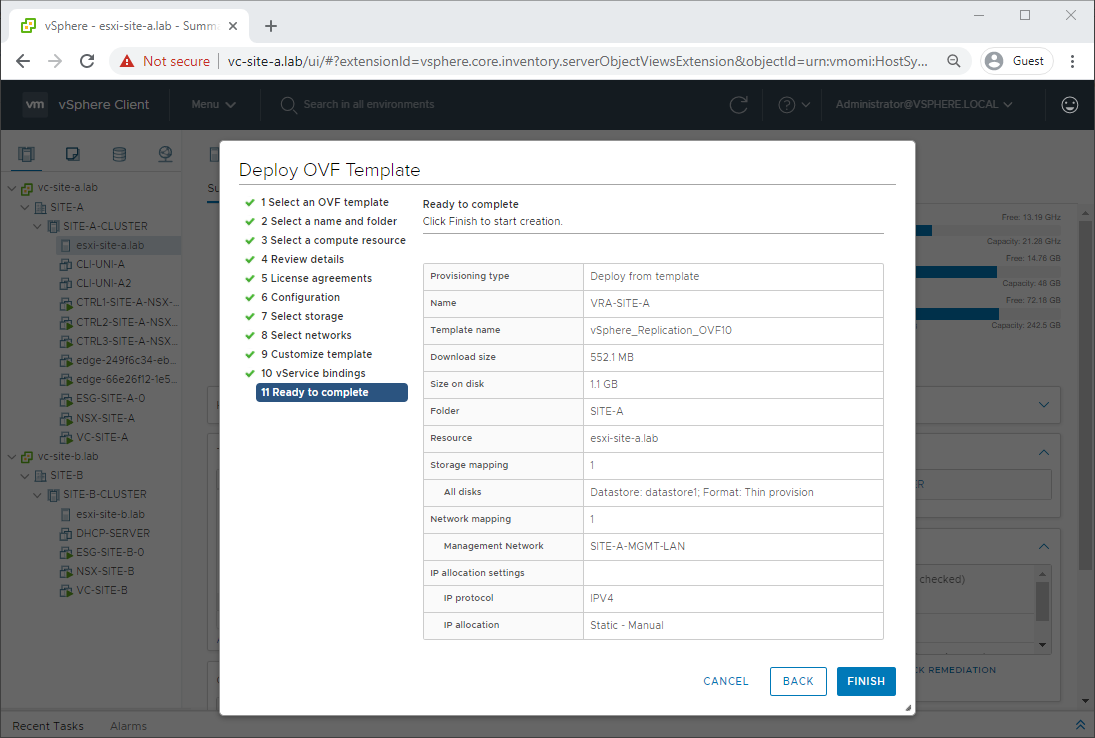Click the smiley feedback icon

(1069, 105)
